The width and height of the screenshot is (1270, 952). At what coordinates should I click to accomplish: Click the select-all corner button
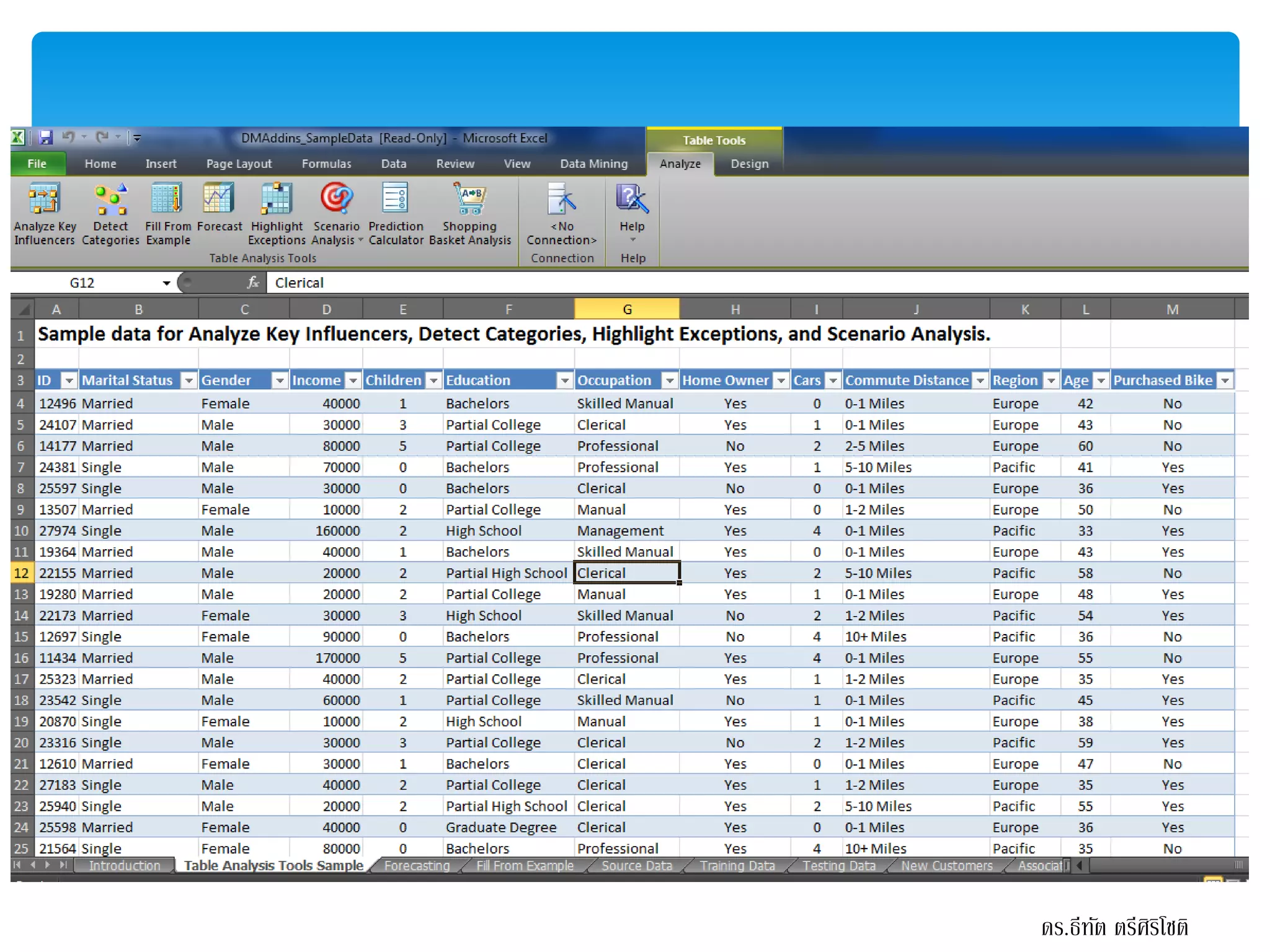pos(23,309)
